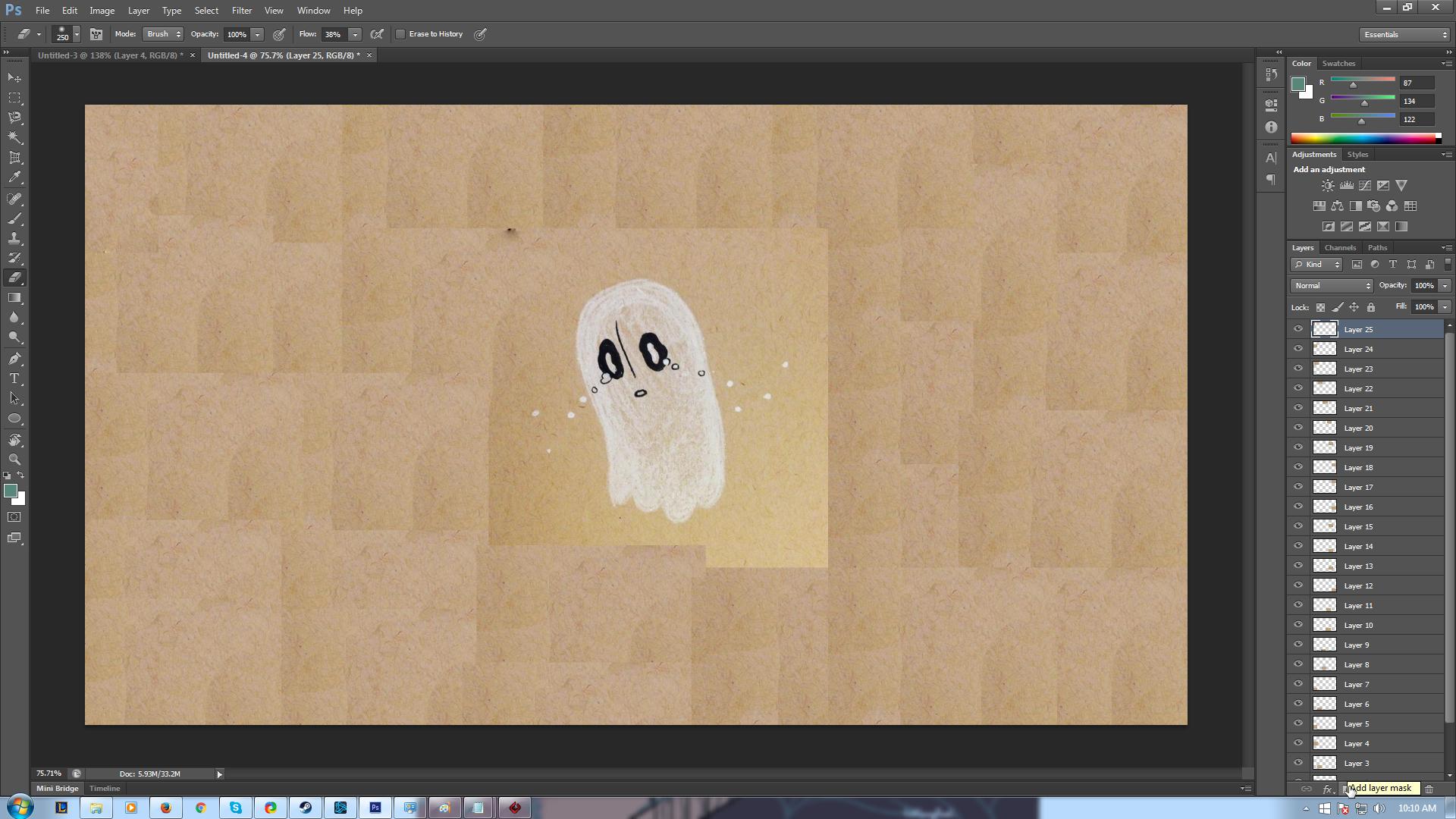
Task: Select the Zoom tool
Action: (x=14, y=460)
